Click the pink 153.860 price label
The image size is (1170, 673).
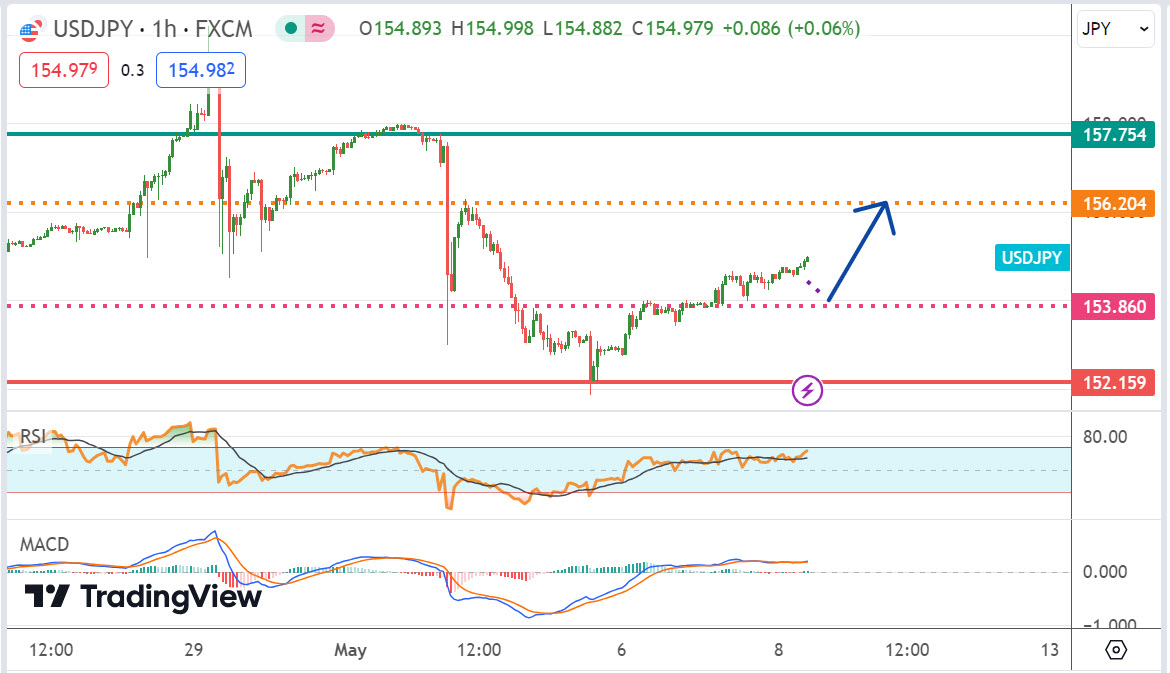1112,306
